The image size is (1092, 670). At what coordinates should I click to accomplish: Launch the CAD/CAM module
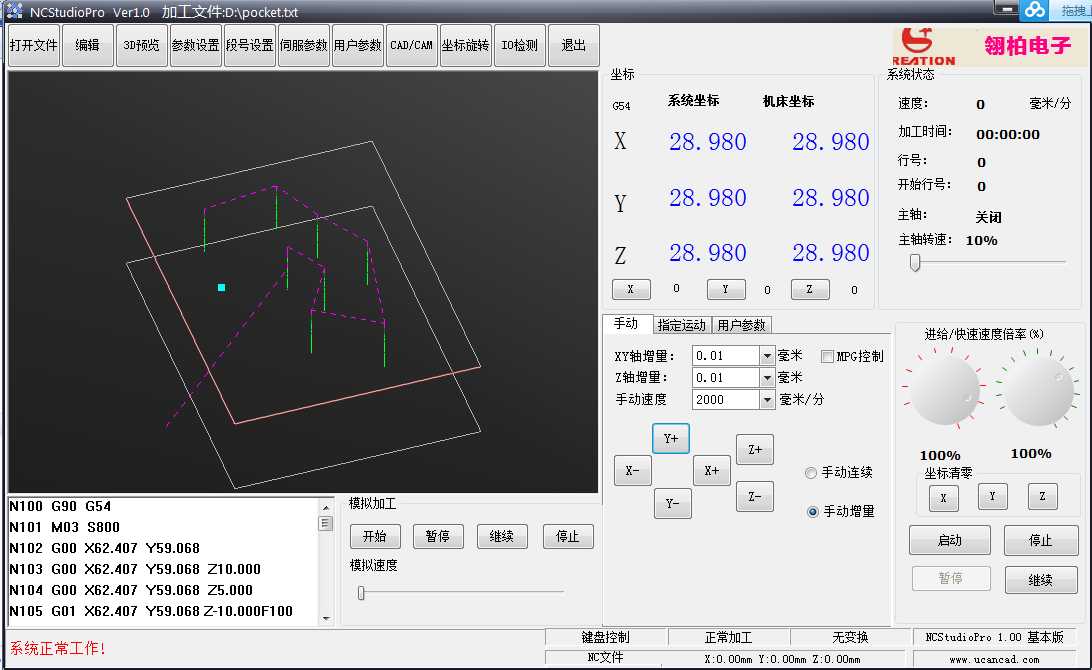point(412,45)
